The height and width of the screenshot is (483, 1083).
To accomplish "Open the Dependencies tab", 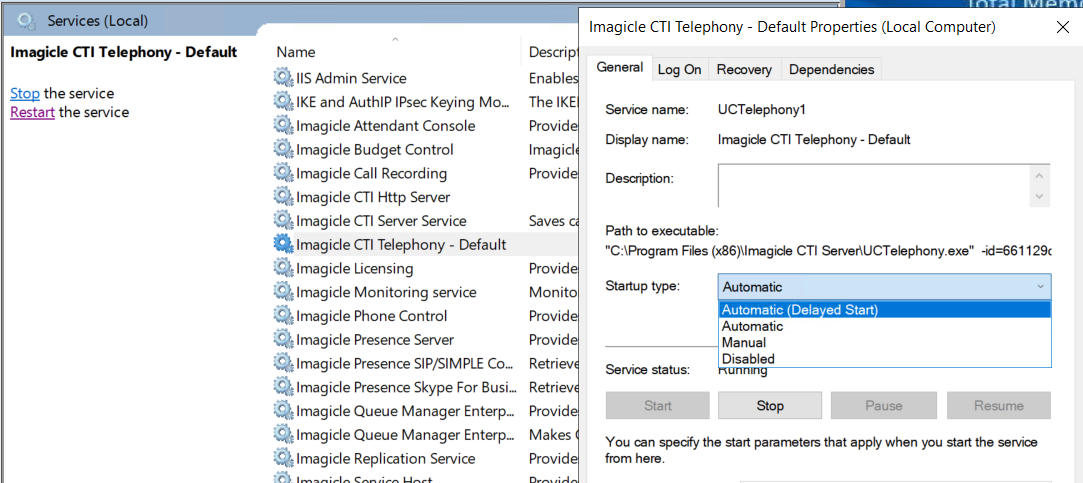I will [831, 69].
